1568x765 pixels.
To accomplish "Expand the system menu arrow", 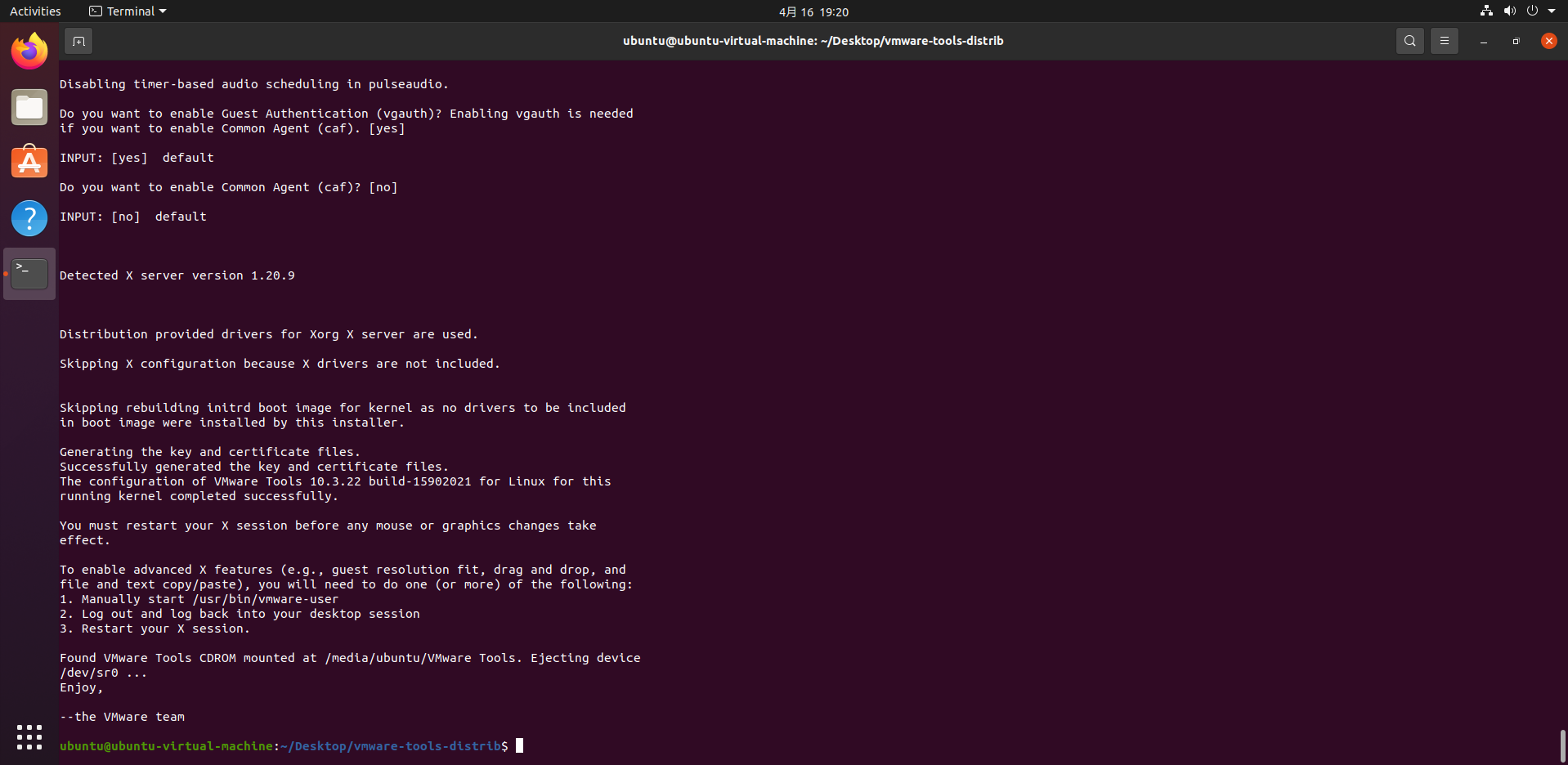I will (1552, 11).
